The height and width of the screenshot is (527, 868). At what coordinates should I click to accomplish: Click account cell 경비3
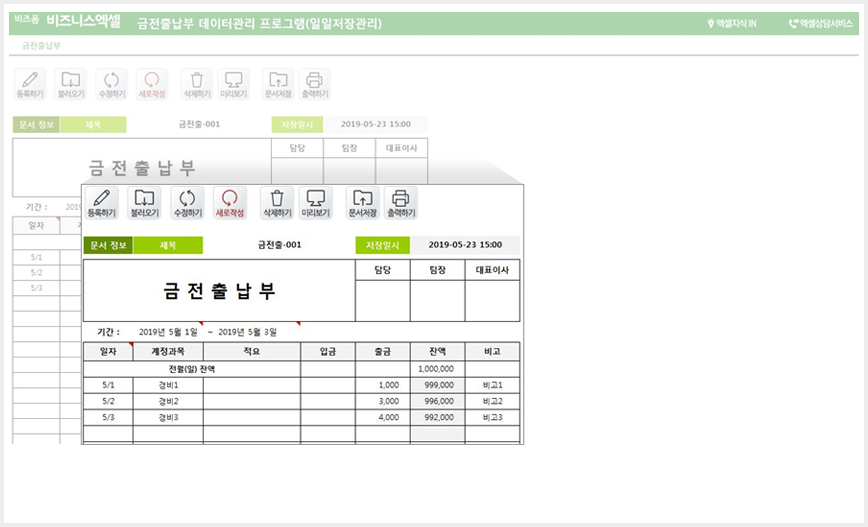coord(168,417)
